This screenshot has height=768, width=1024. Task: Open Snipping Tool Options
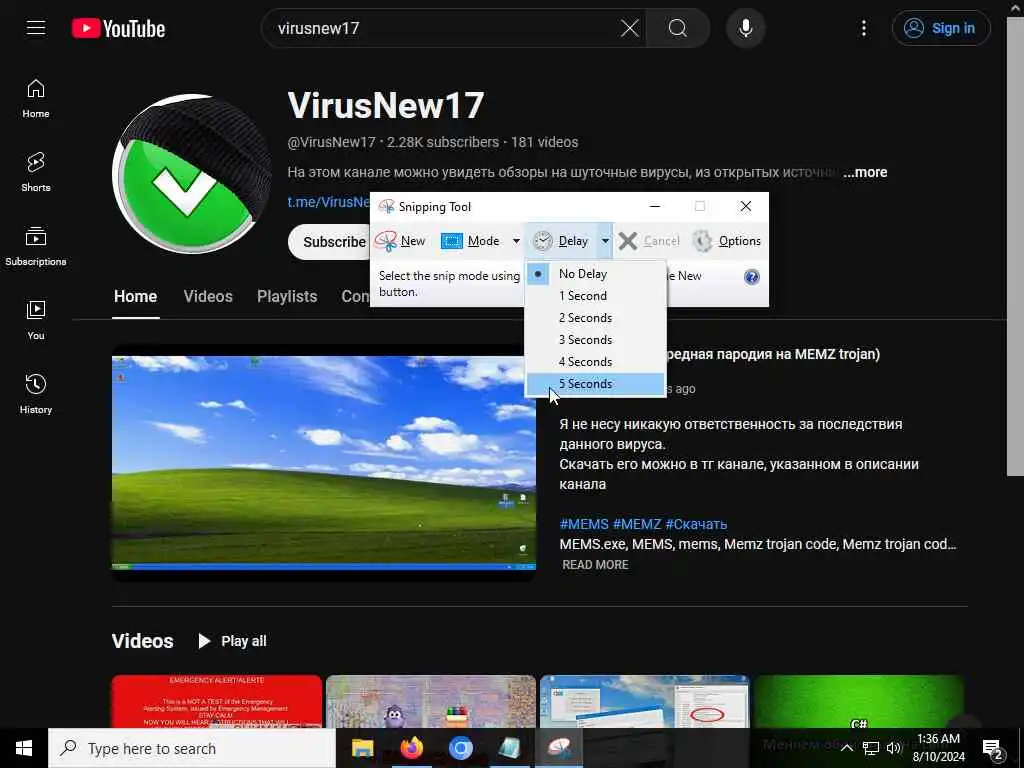tap(726, 241)
